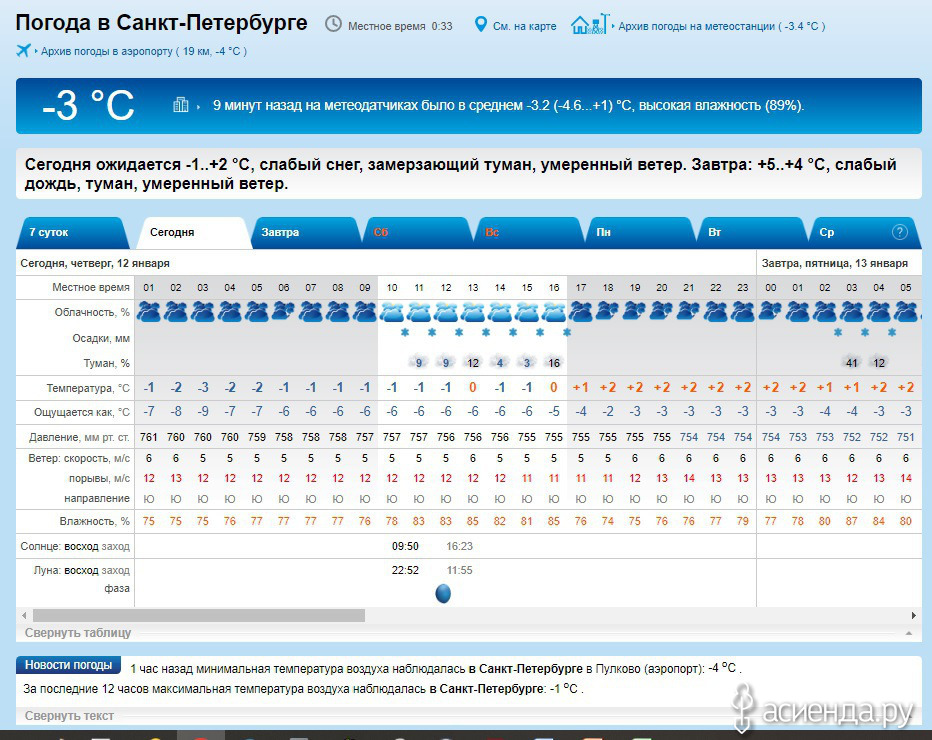Image resolution: width=932 pixels, height=740 pixels.
Task: Click the "Давление, мм рт. ст." row label
Action: (79, 437)
